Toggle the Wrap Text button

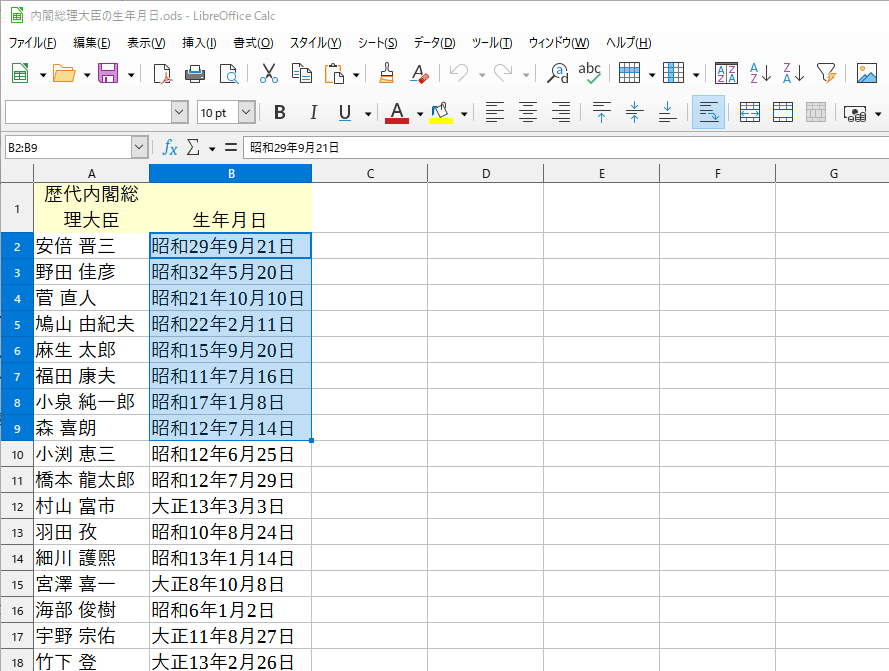(x=708, y=112)
